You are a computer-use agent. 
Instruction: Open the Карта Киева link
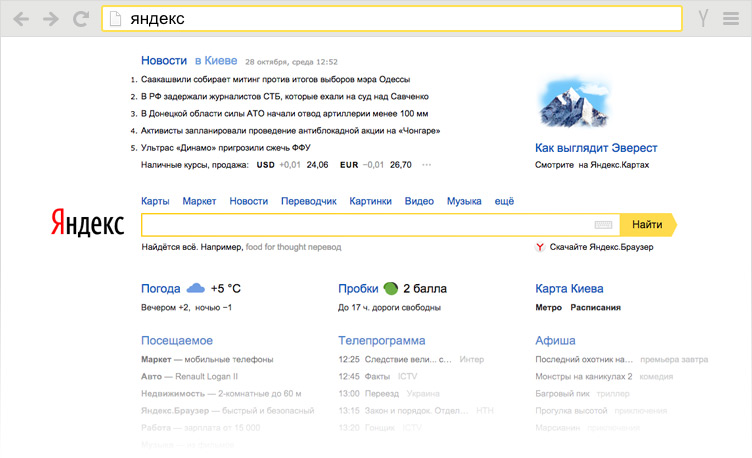tap(569, 288)
